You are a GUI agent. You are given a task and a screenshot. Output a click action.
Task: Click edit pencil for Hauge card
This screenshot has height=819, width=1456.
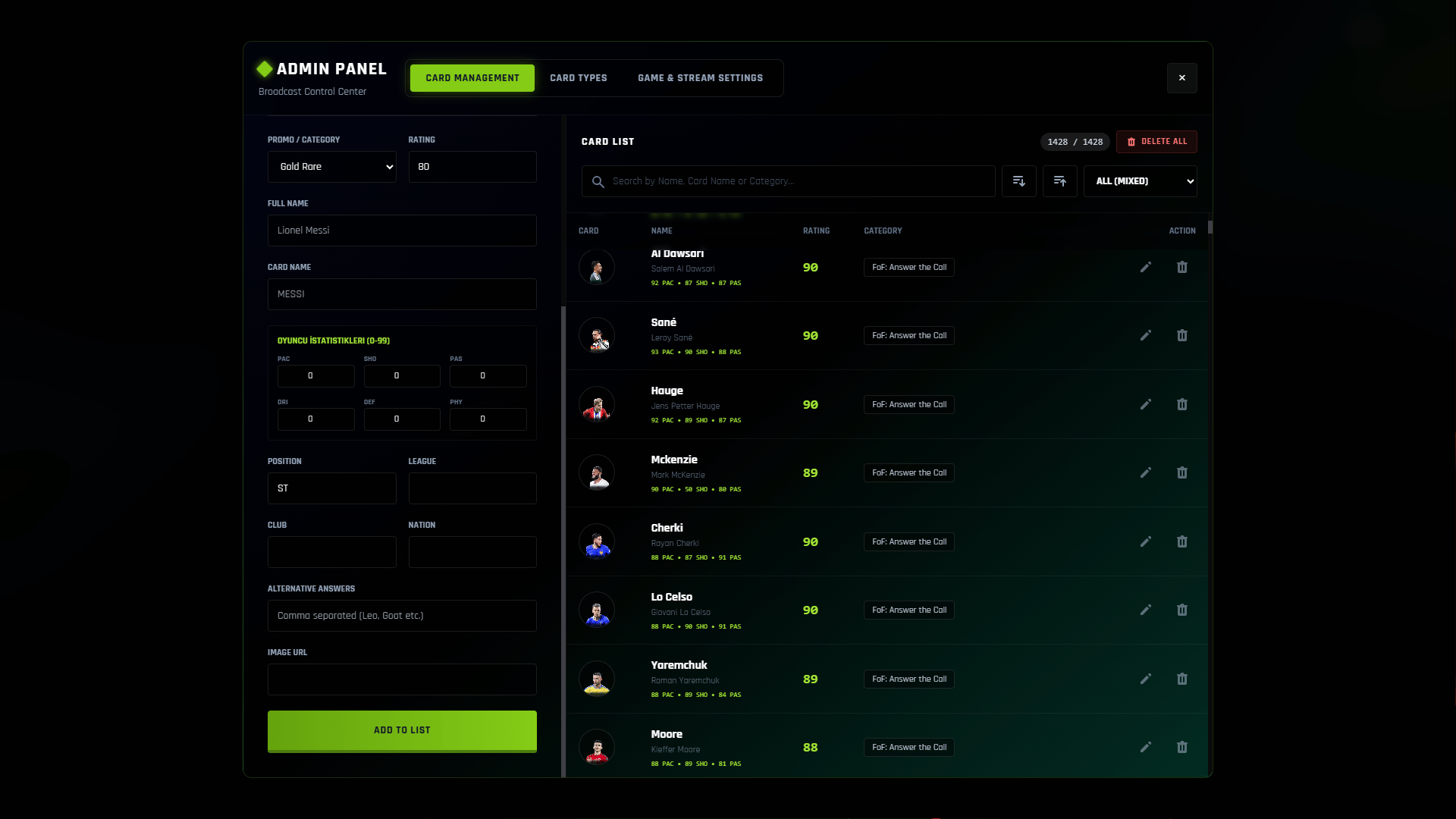click(1145, 404)
